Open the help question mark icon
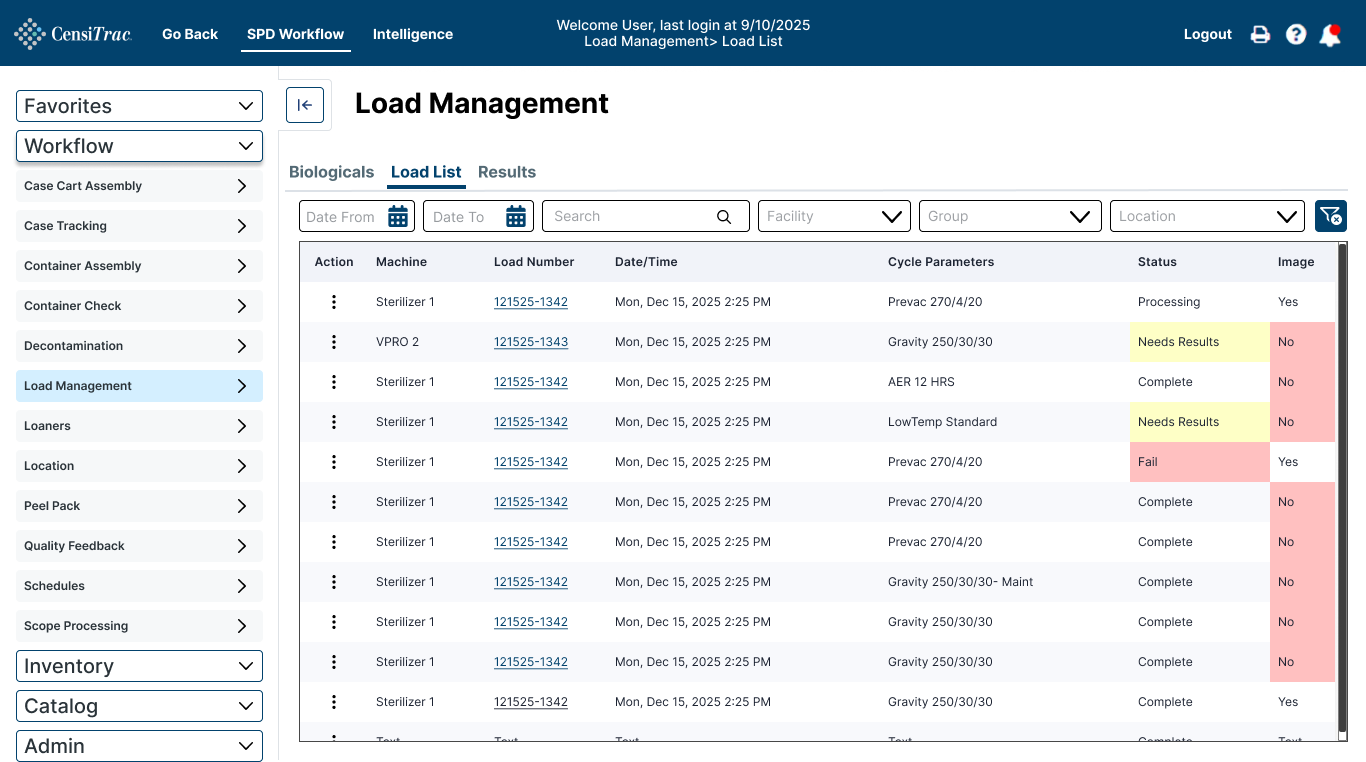This screenshot has width=1366, height=762. pyautogui.click(x=1296, y=34)
